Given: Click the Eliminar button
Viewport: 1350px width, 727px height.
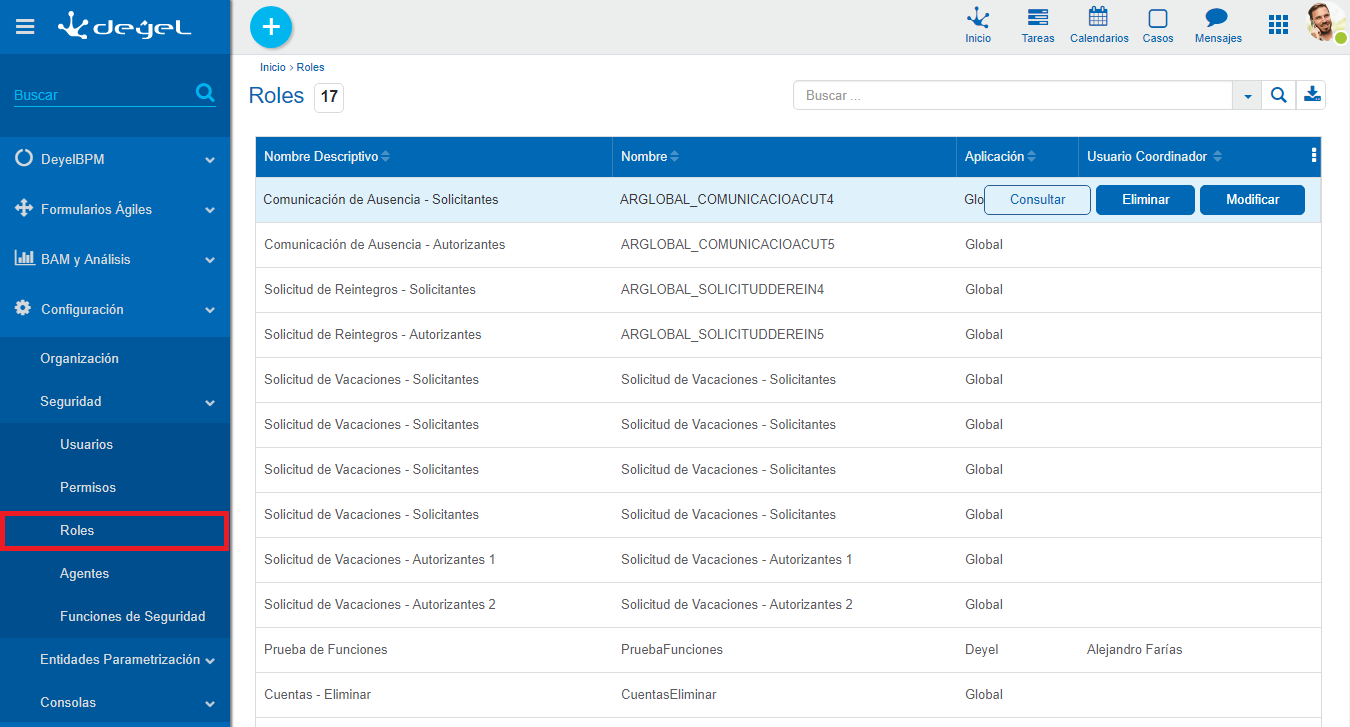Looking at the screenshot, I should pos(1146,200).
